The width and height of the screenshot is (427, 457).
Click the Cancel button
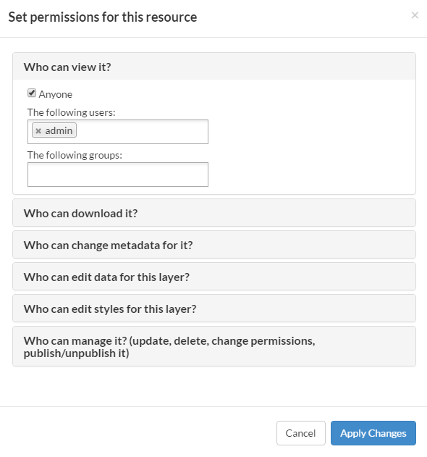click(x=301, y=433)
